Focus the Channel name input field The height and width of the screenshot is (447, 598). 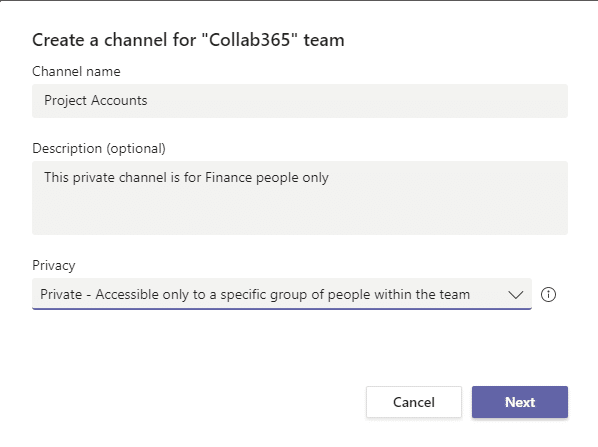[x=300, y=101]
